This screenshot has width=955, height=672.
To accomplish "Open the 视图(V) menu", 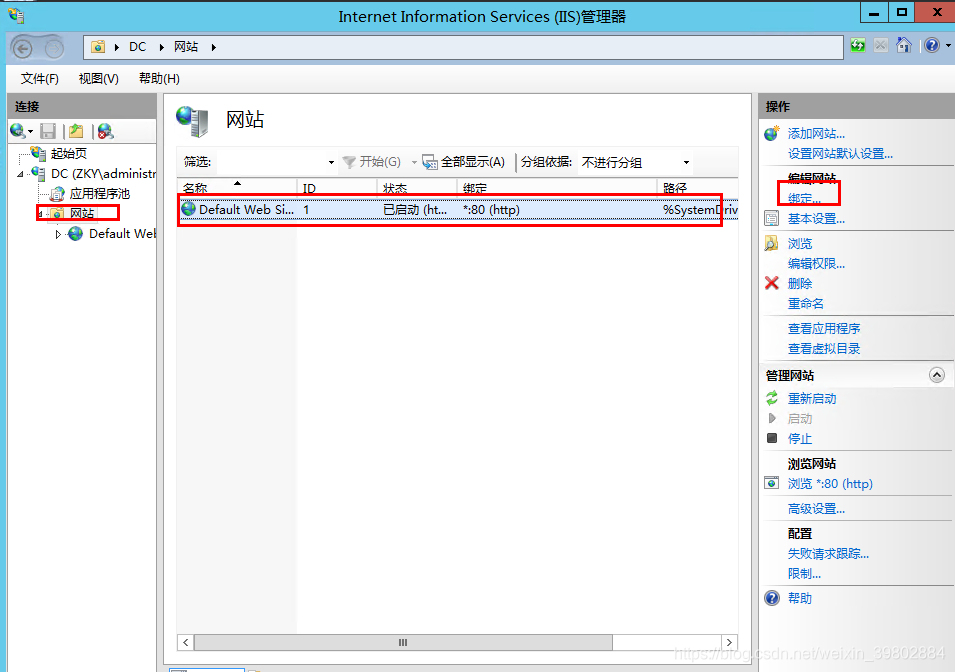I will [x=99, y=79].
